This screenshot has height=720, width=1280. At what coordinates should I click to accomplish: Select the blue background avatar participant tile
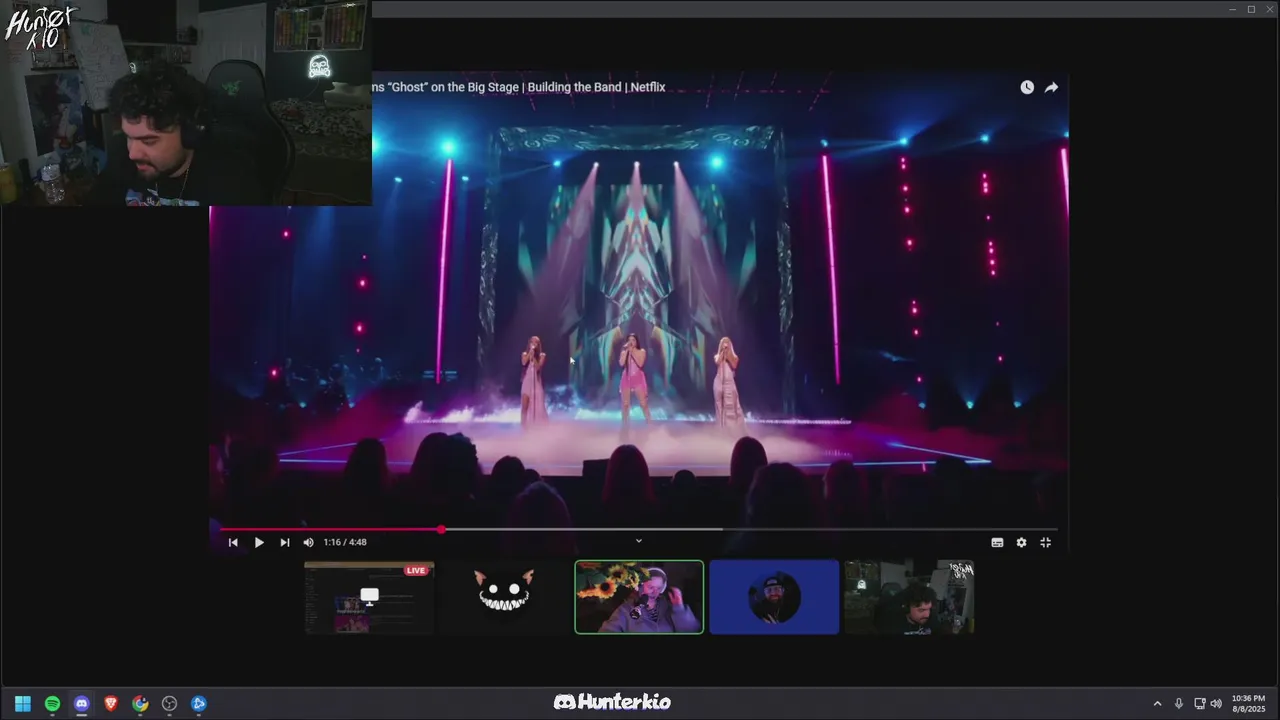tap(774, 597)
